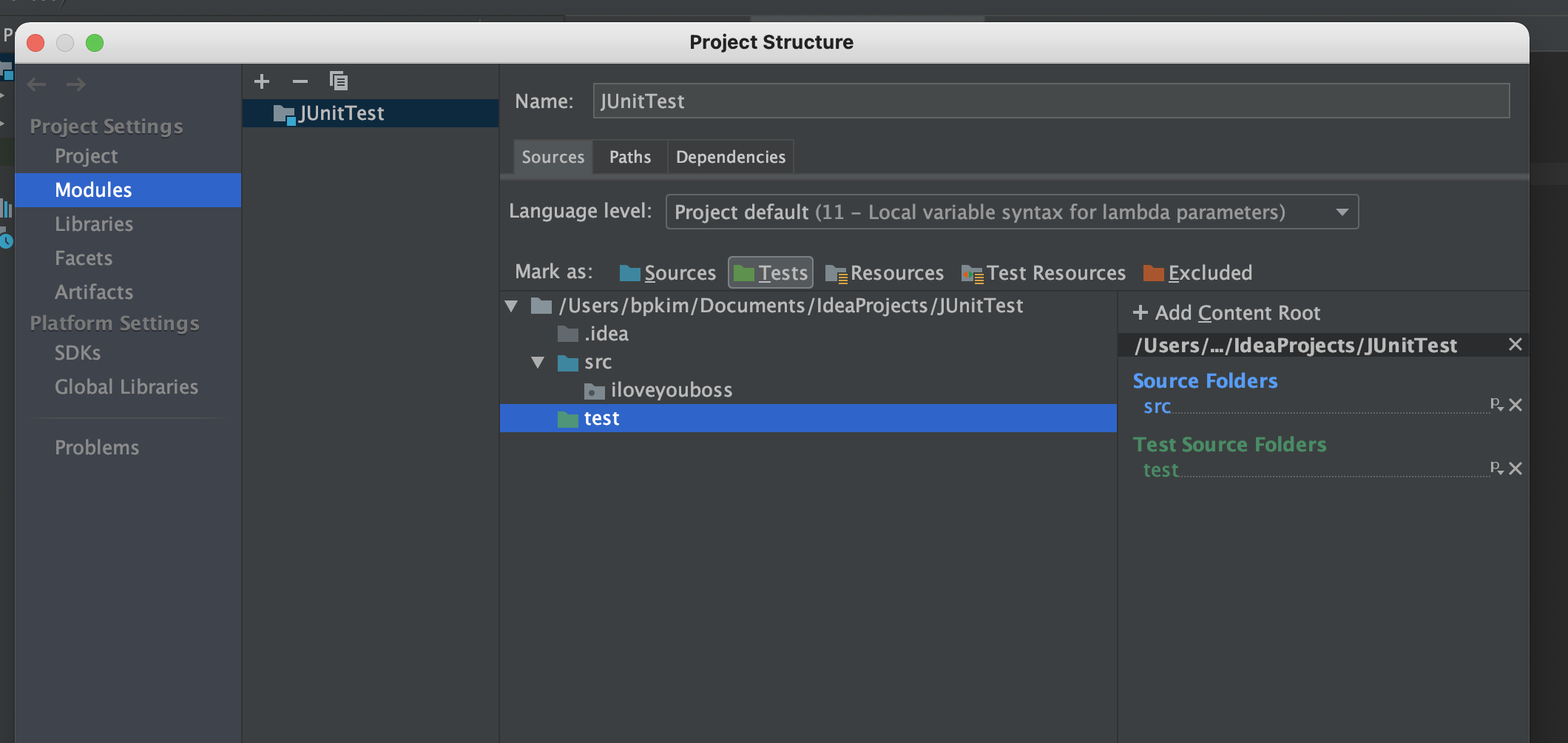Select Libraries in Project Settings
1568x743 pixels.
point(94,224)
